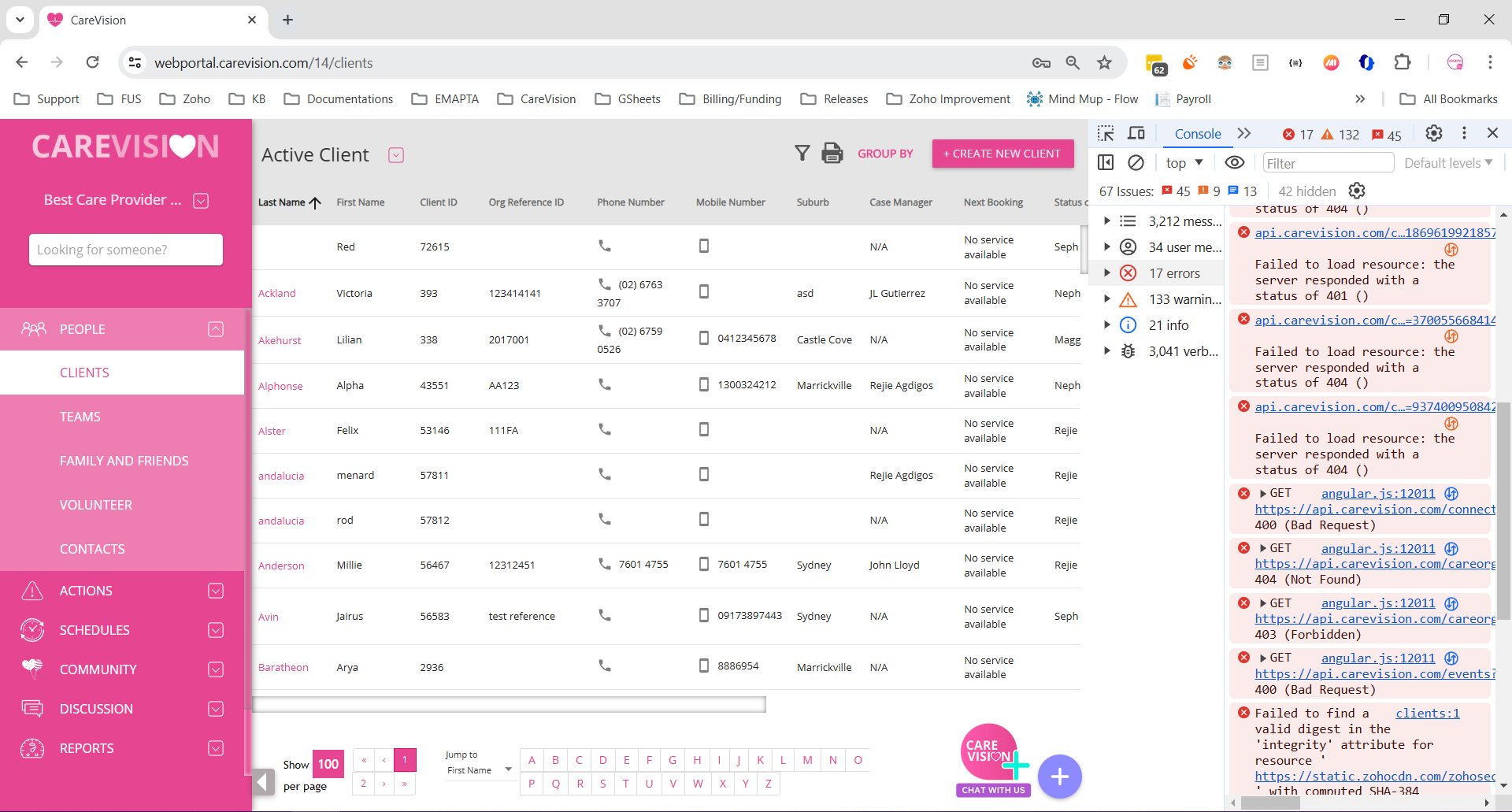Reload the current page
Viewport: 1512px width, 812px height.
click(x=92, y=62)
